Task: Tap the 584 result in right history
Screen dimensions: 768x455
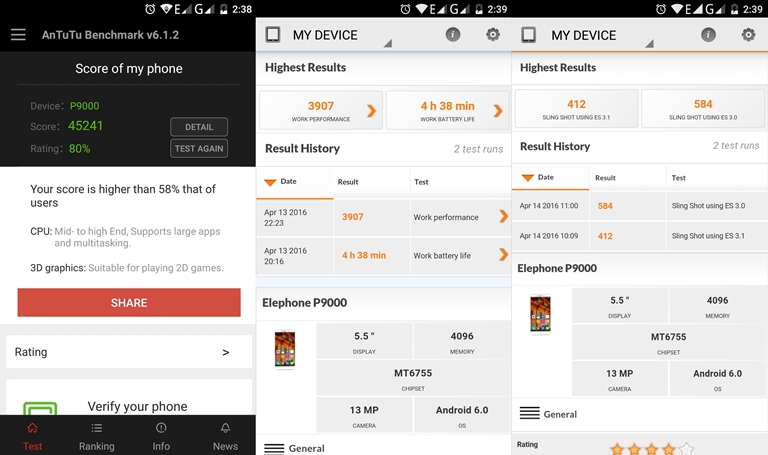Action: coord(605,206)
